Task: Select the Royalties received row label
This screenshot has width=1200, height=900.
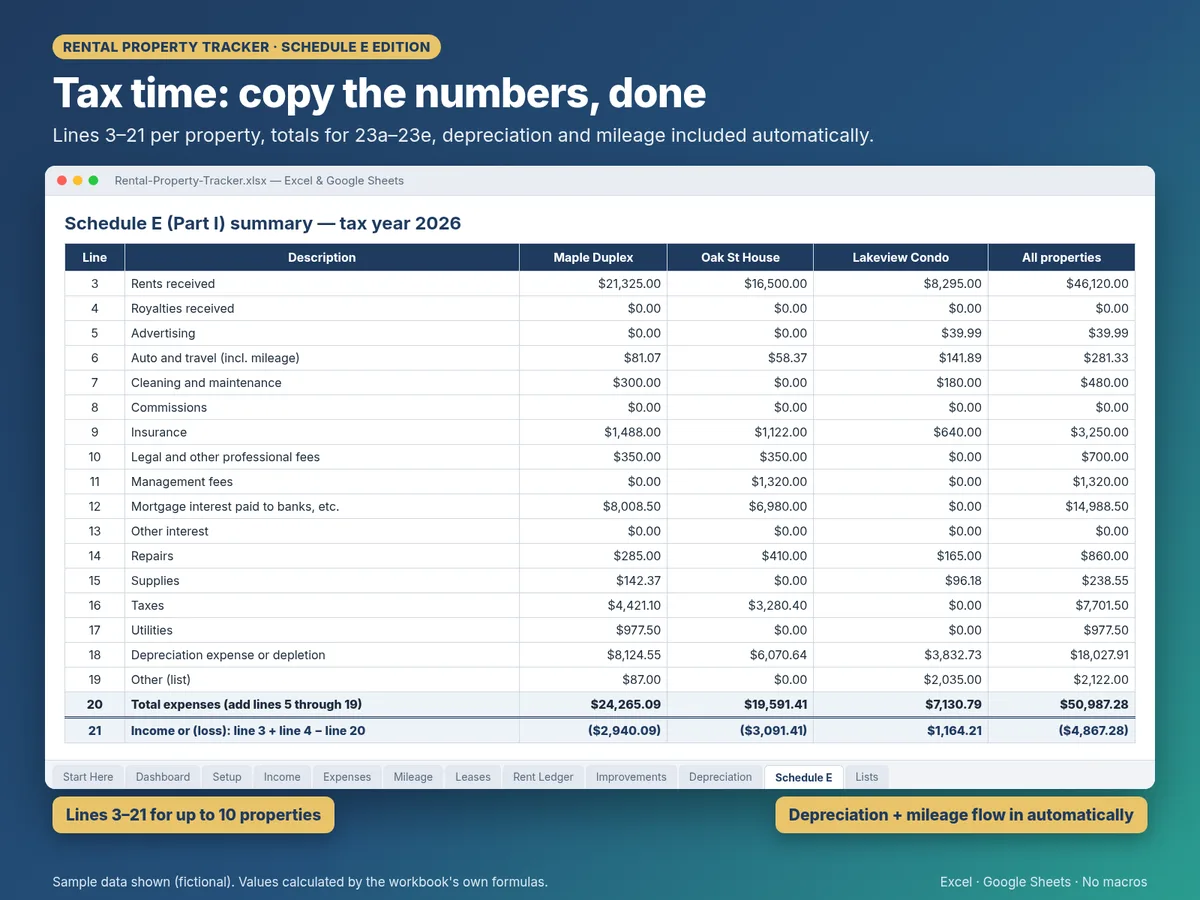Action: [x=182, y=309]
